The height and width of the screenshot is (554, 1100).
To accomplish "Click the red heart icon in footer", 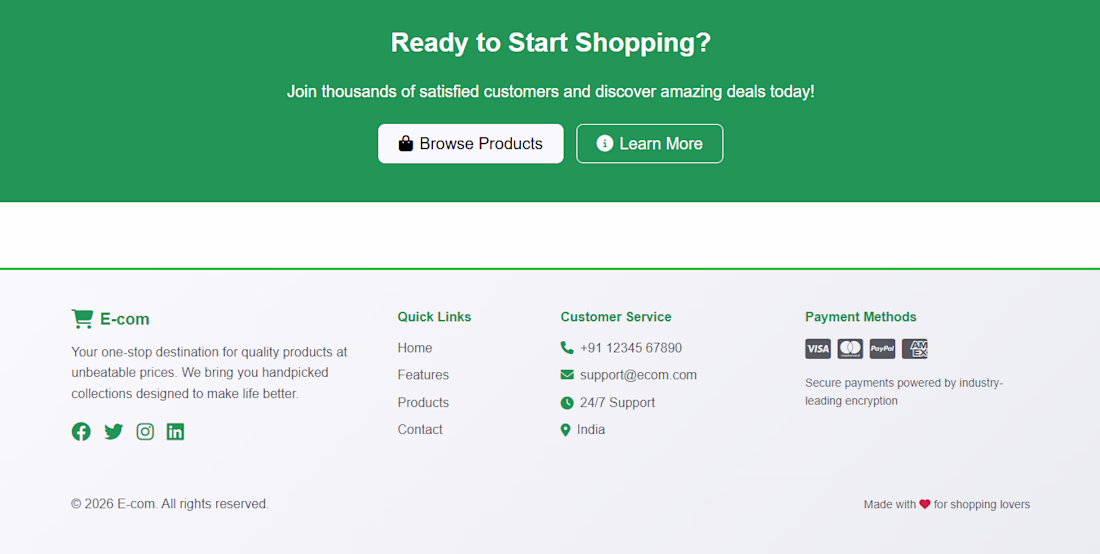I will point(925,504).
